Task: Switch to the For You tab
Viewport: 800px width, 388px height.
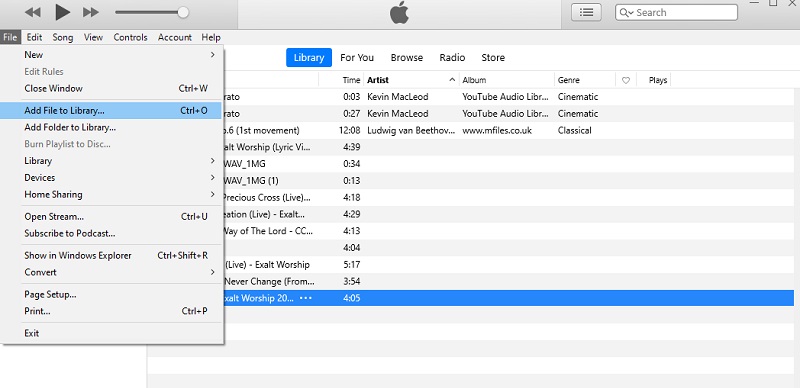Action: click(x=357, y=58)
